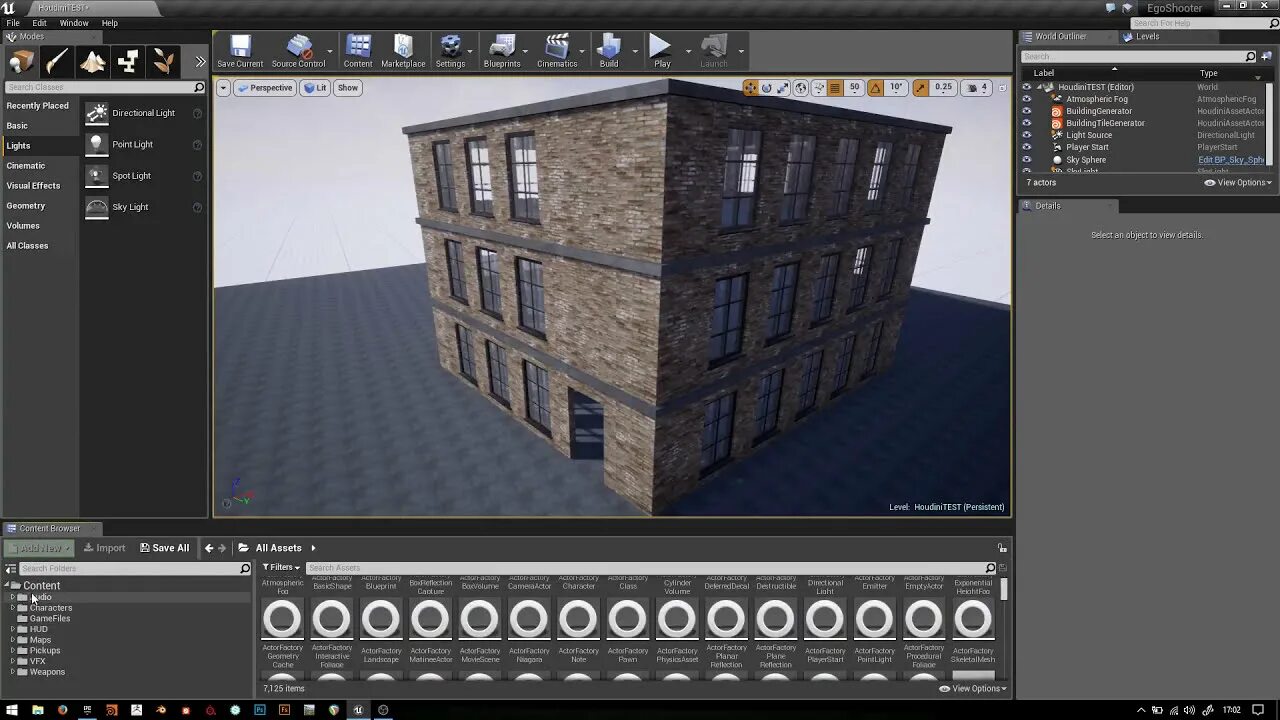
Task: Select the Landscape mode icon
Action: pos(93,62)
